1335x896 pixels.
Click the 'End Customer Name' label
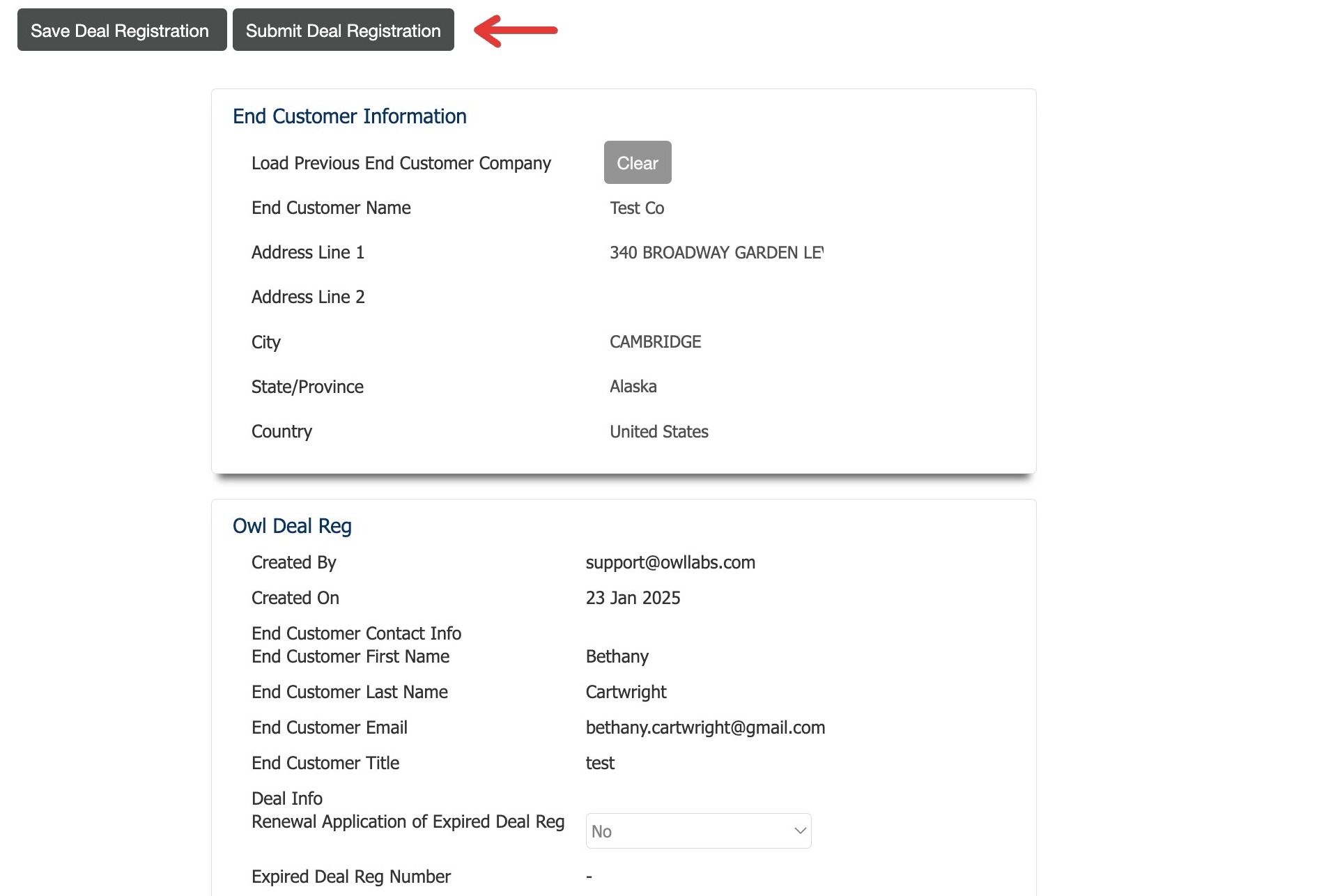click(331, 208)
